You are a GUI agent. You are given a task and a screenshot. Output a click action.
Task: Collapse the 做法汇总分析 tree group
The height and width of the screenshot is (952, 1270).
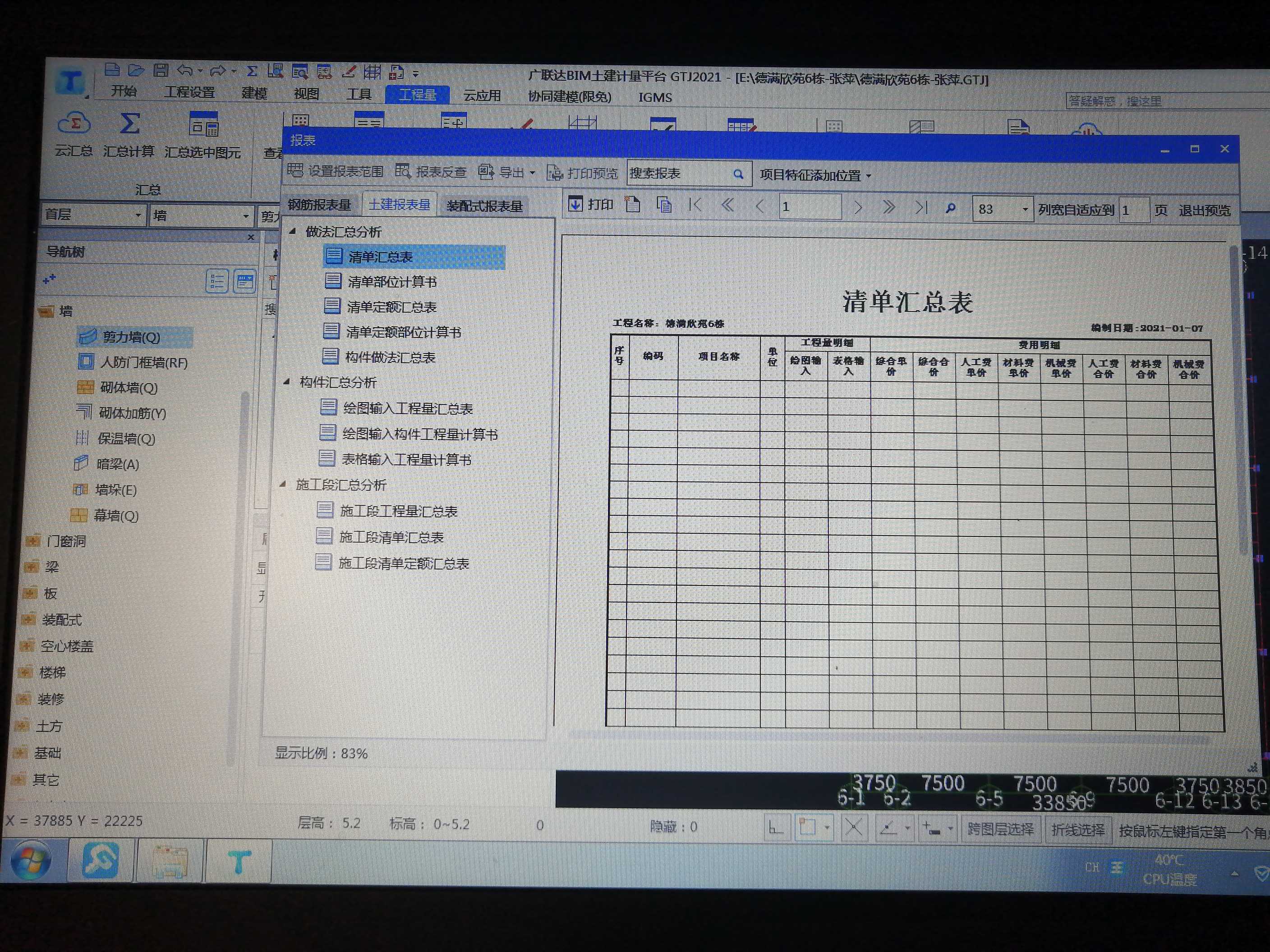pyautogui.click(x=292, y=231)
